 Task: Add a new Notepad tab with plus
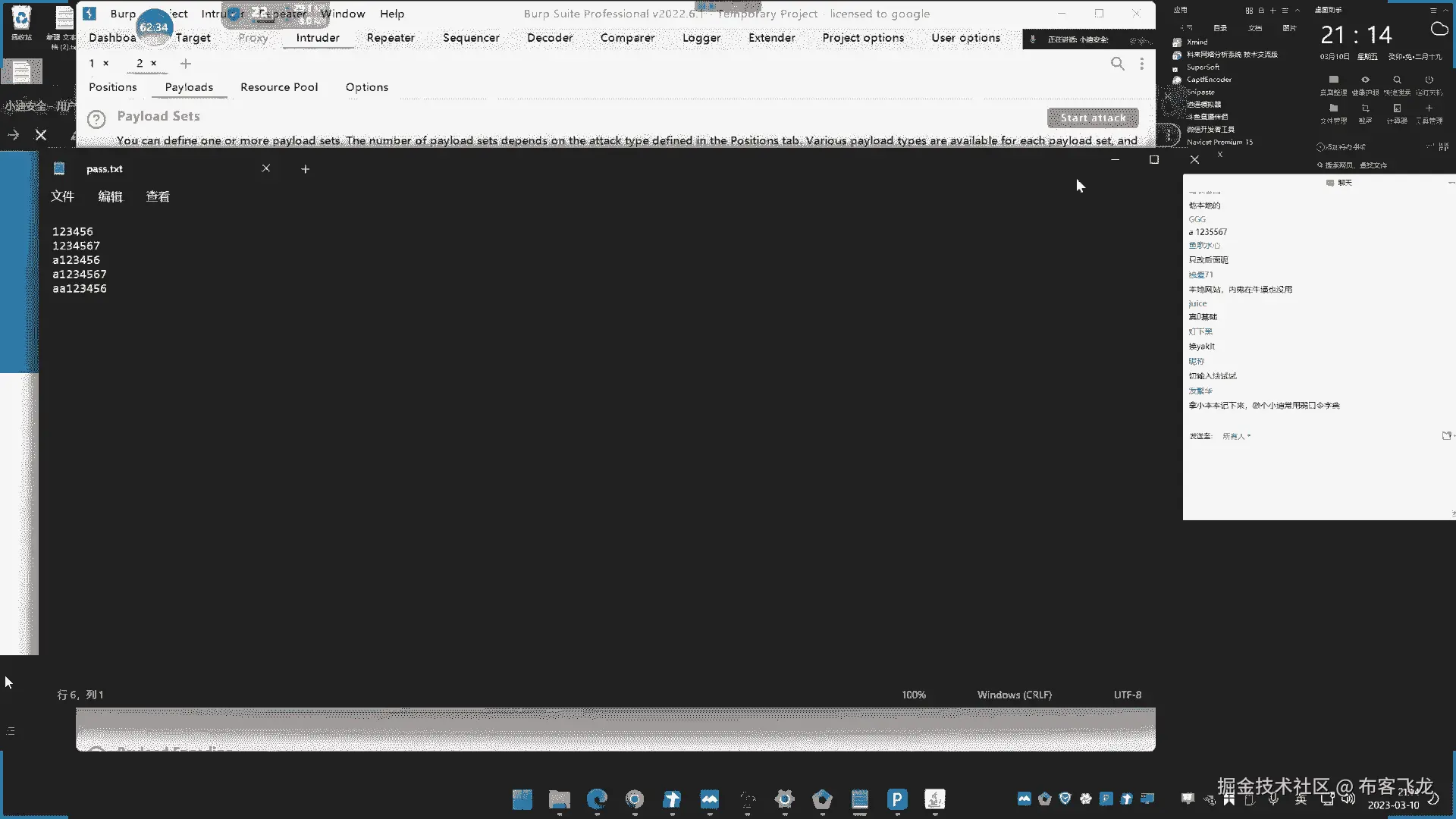tap(305, 169)
